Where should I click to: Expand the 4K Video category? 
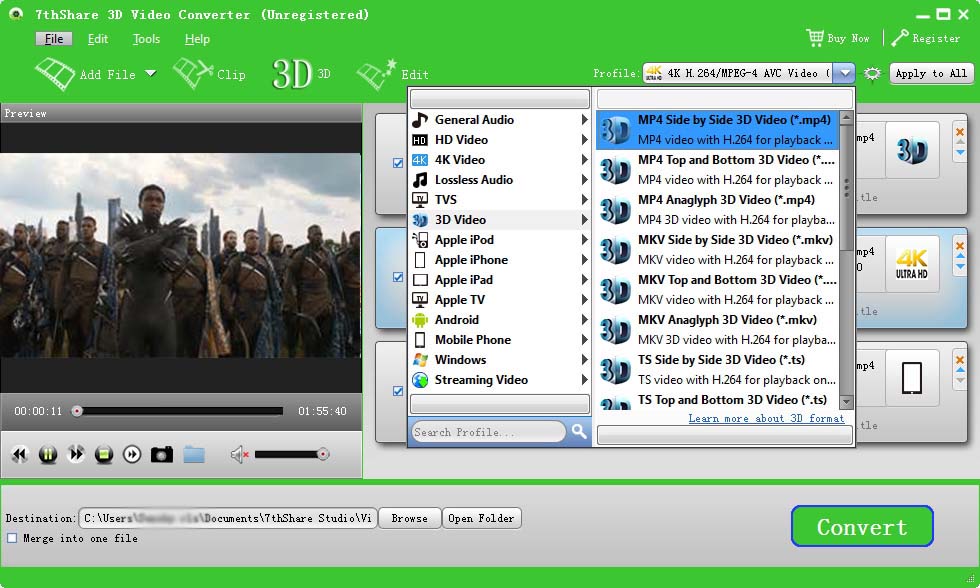[x=584, y=159]
